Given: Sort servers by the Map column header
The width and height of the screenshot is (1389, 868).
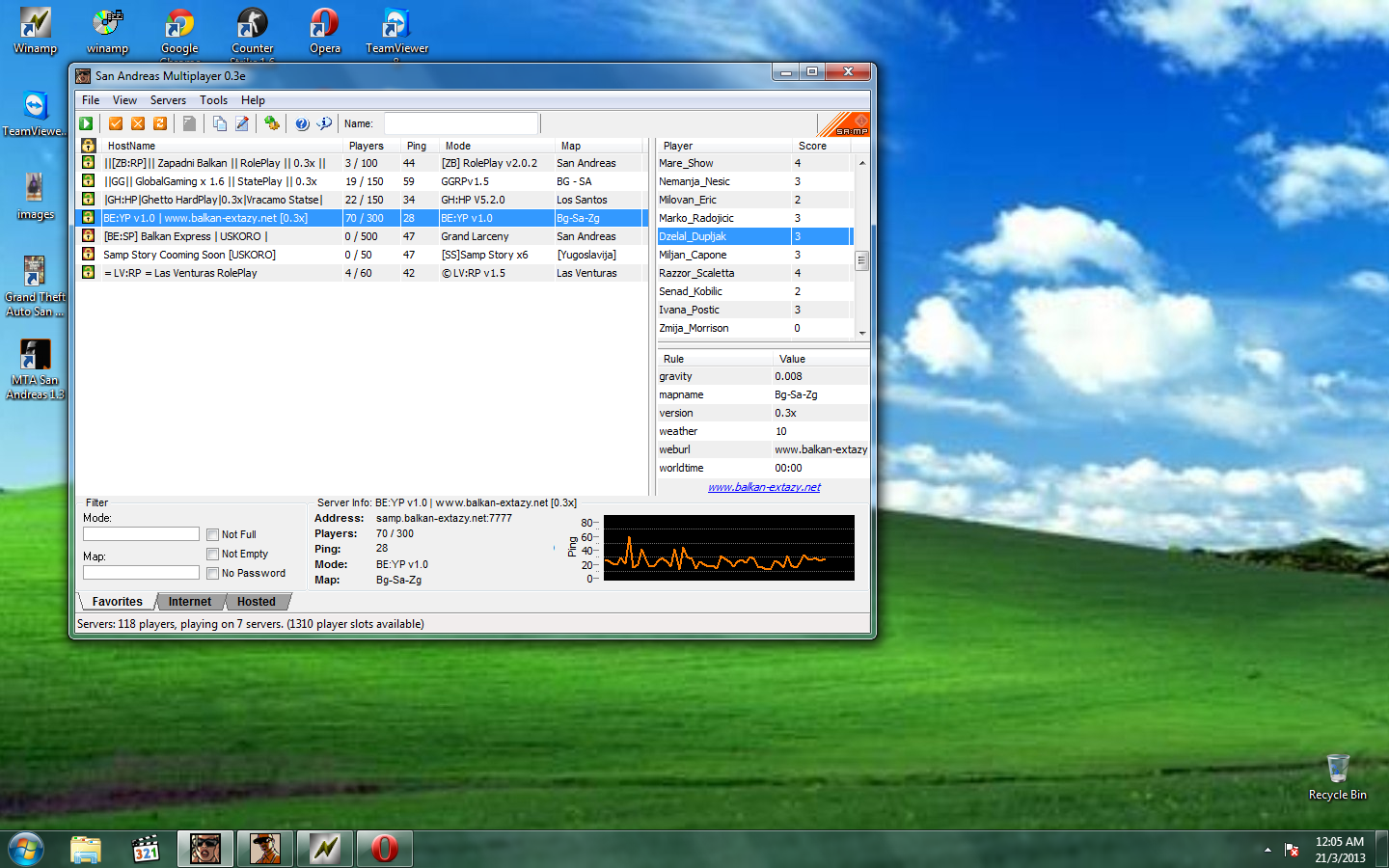Looking at the screenshot, I should point(600,146).
